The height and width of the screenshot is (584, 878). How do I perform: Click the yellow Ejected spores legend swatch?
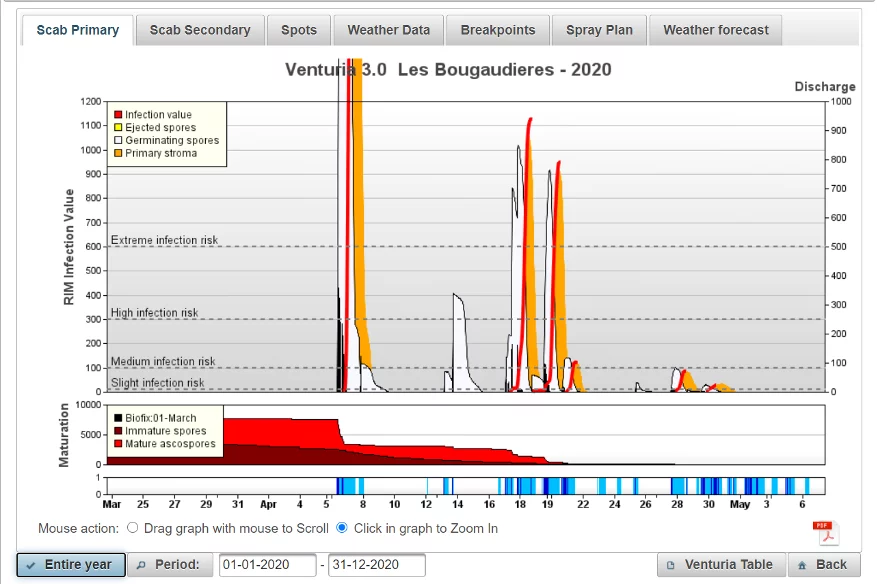tap(118, 128)
